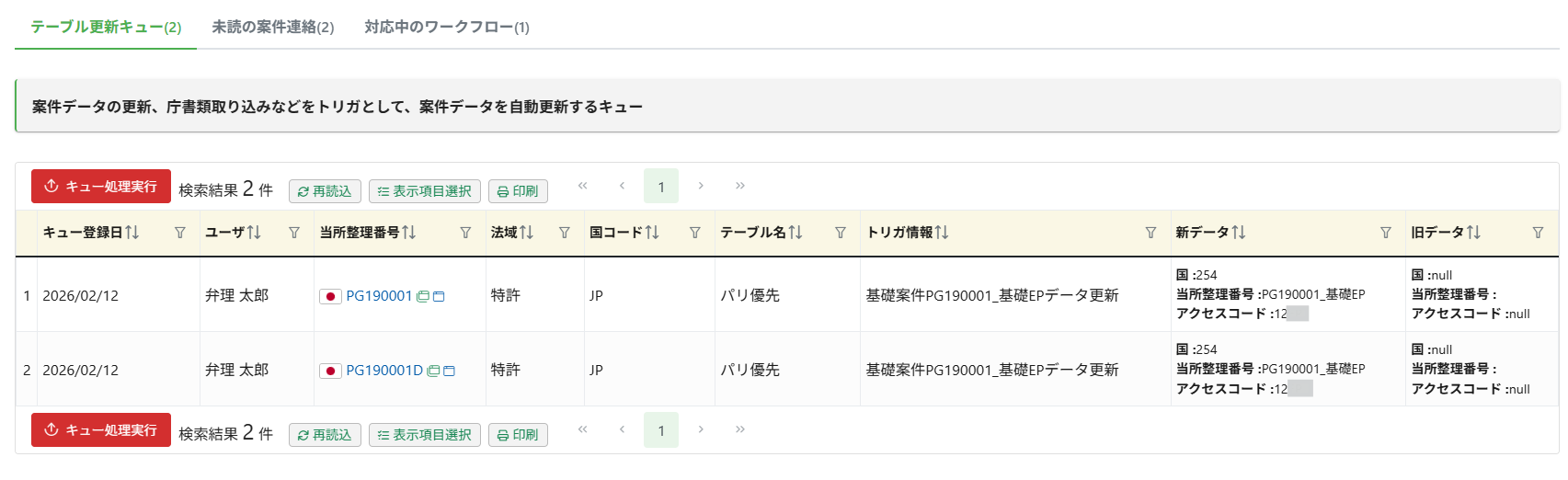Click the top キュー処理実行 button
This screenshot has width=1568, height=480.
coord(101,187)
